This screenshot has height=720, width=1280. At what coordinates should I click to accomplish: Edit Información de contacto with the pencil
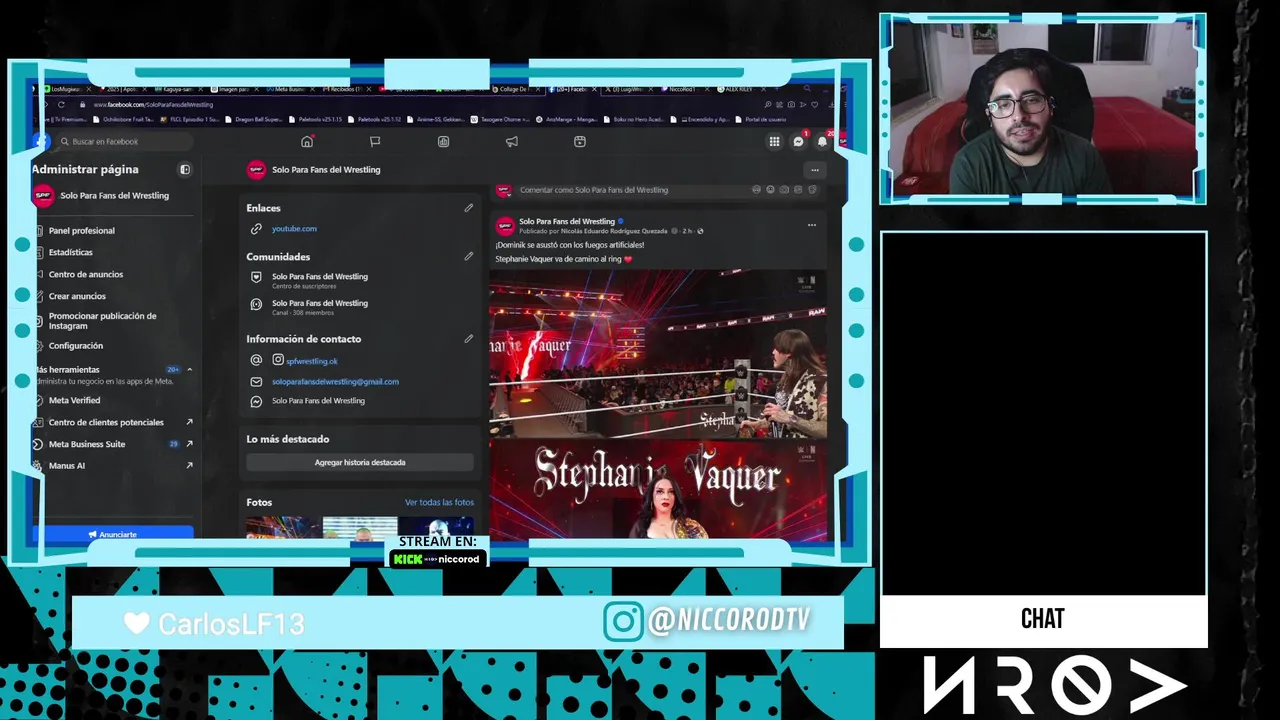pyautogui.click(x=468, y=339)
